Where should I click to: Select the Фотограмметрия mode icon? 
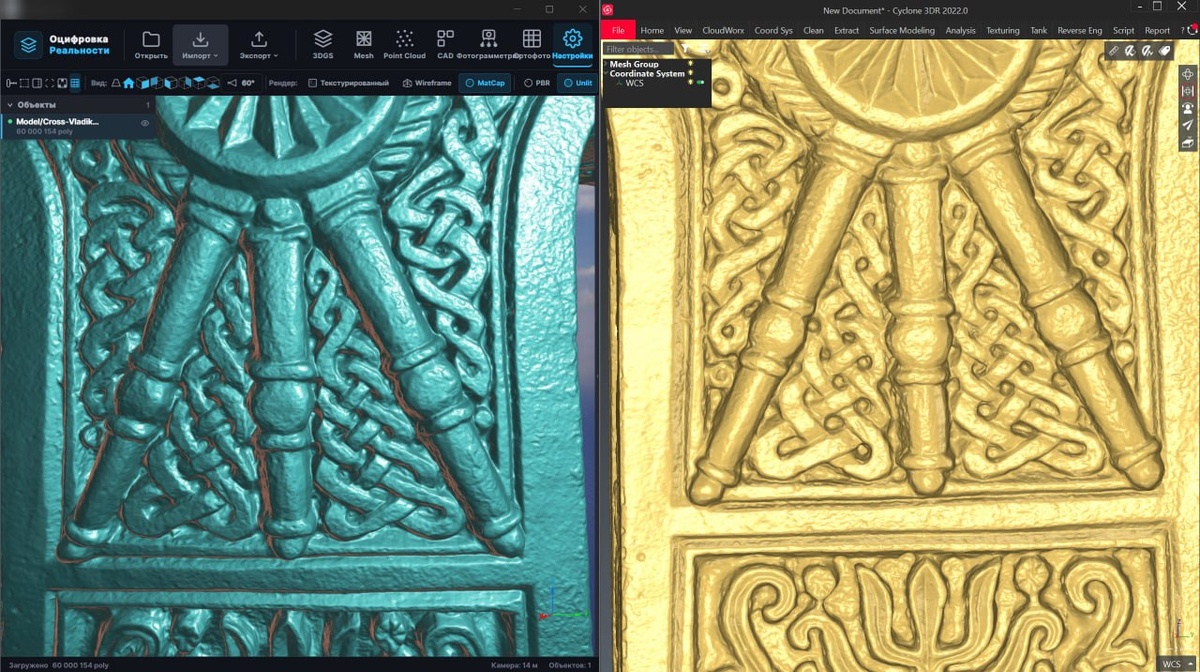pos(489,39)
